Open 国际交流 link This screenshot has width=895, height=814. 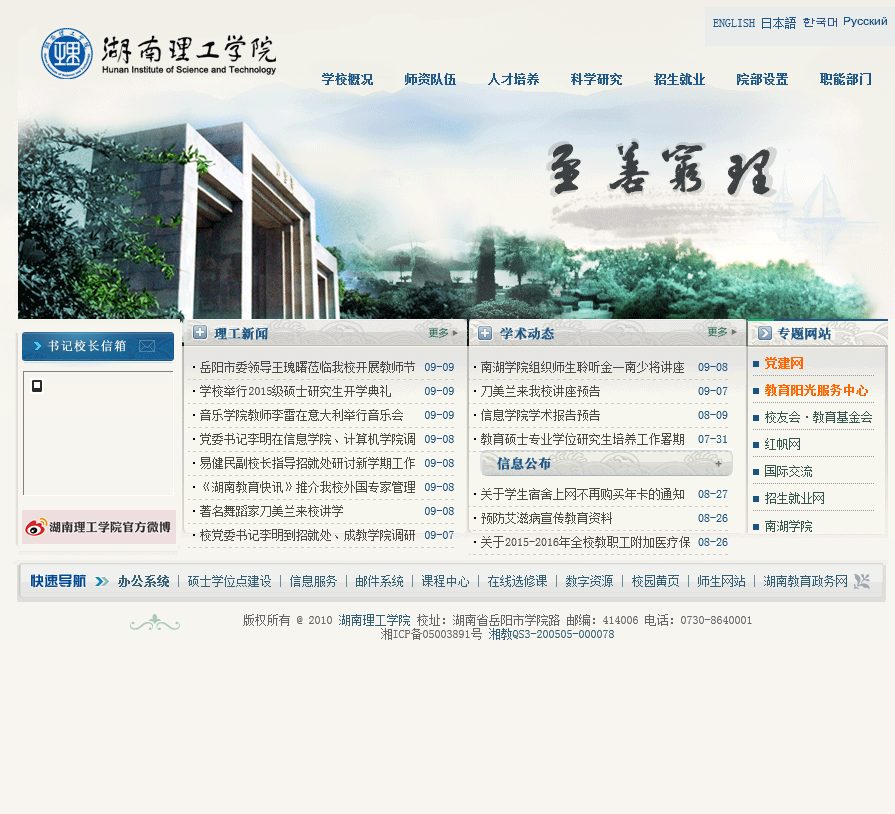point(788,472)
